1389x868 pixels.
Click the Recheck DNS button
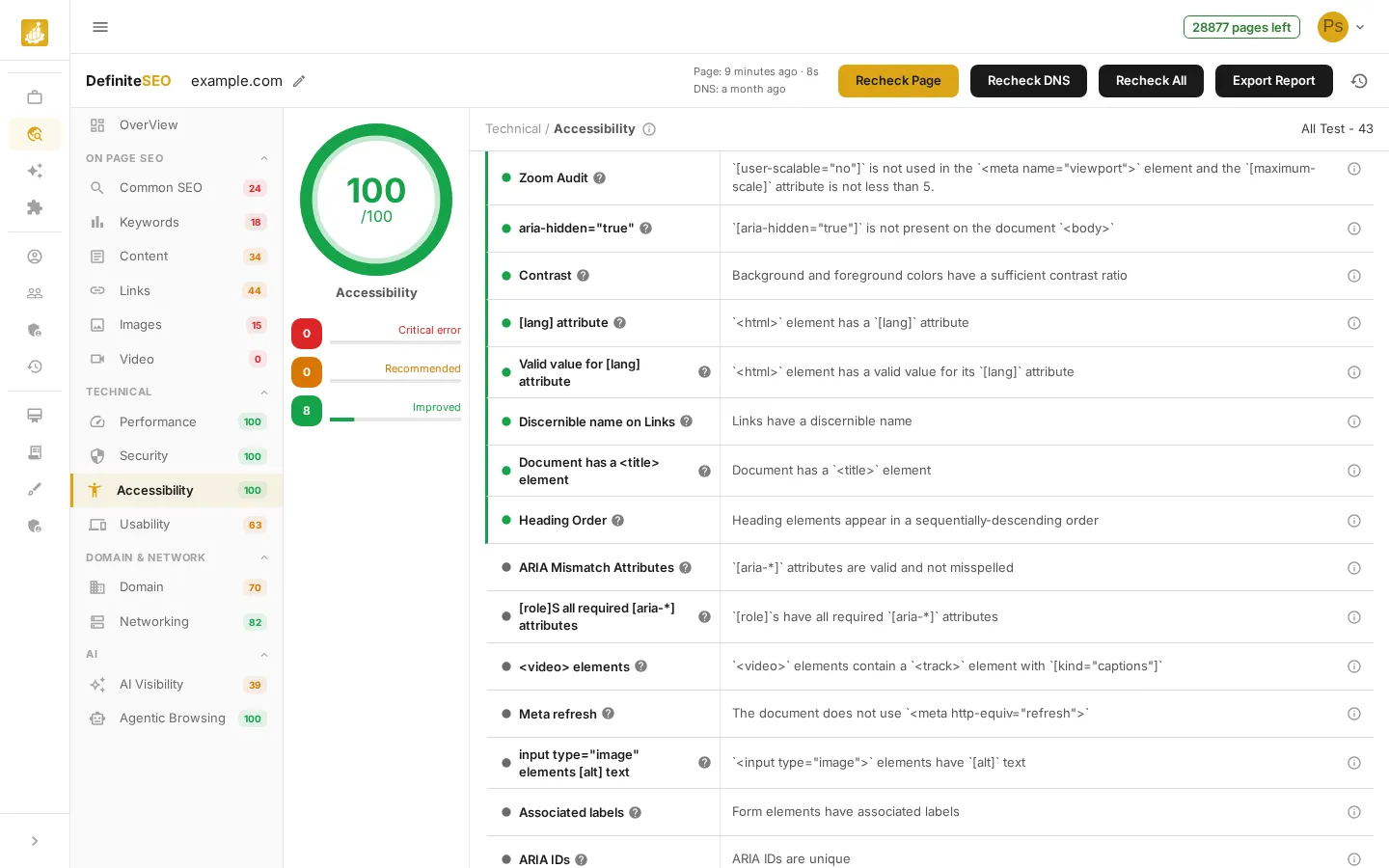(x=1028, y=81)
